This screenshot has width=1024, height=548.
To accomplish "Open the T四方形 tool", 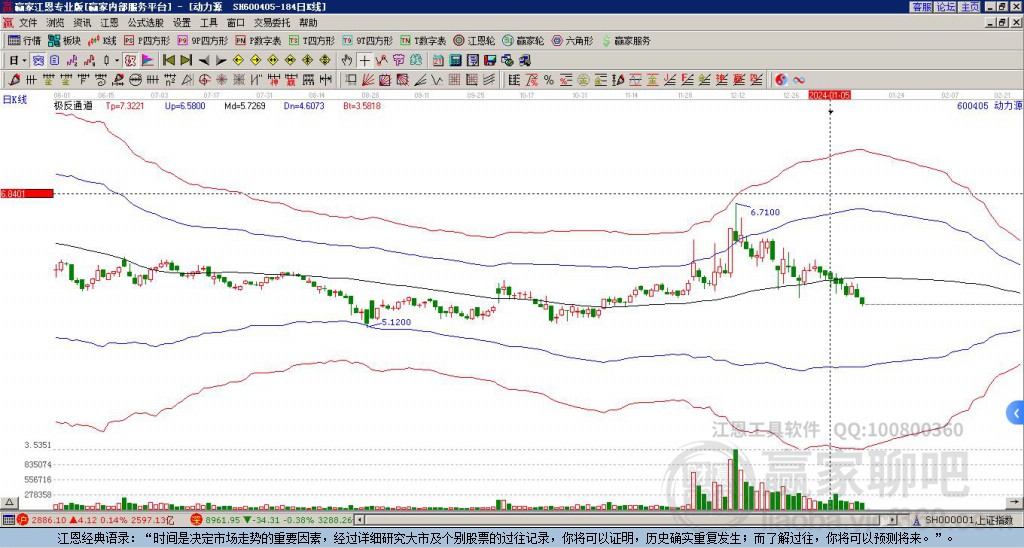I will click(312, 40).
